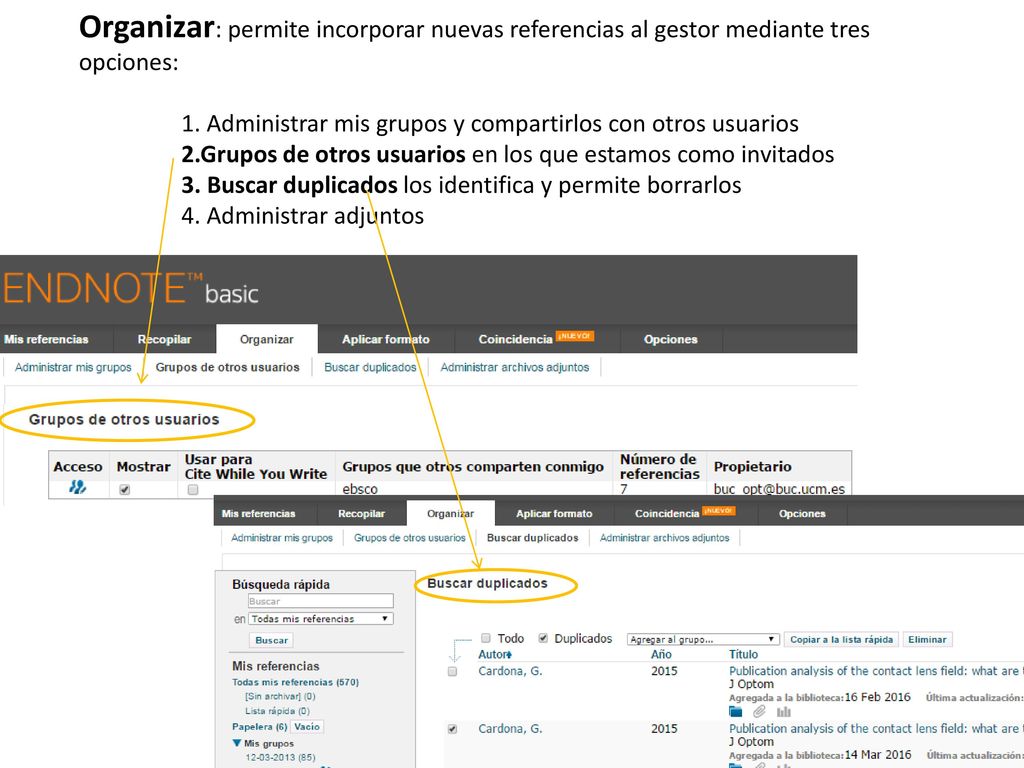
Task: Uncheck the Duplicados checkbox
Action: [x=543, y=638]
